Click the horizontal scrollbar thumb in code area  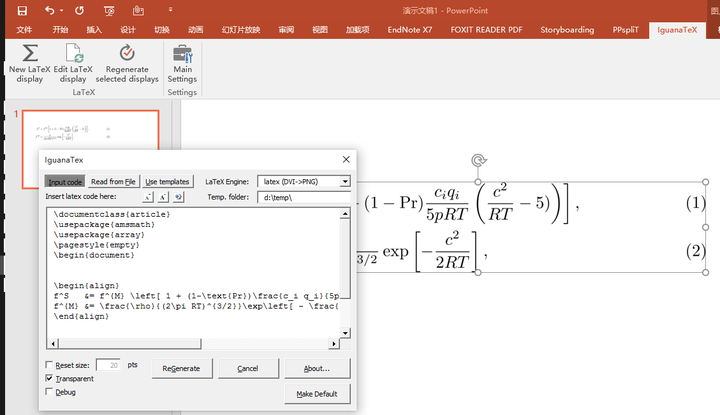[x=129, y=344]
